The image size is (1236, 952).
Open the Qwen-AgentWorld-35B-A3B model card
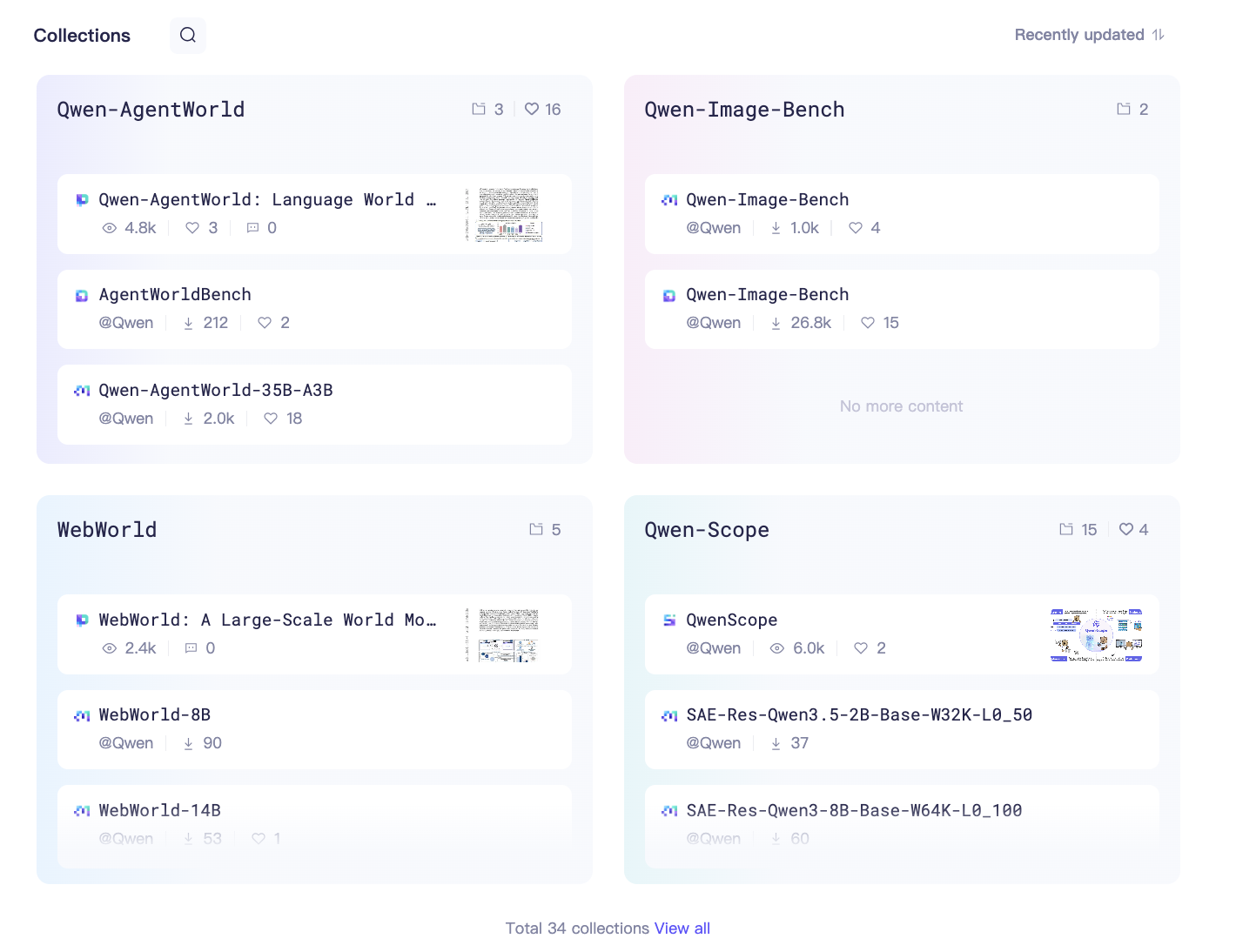314,405
